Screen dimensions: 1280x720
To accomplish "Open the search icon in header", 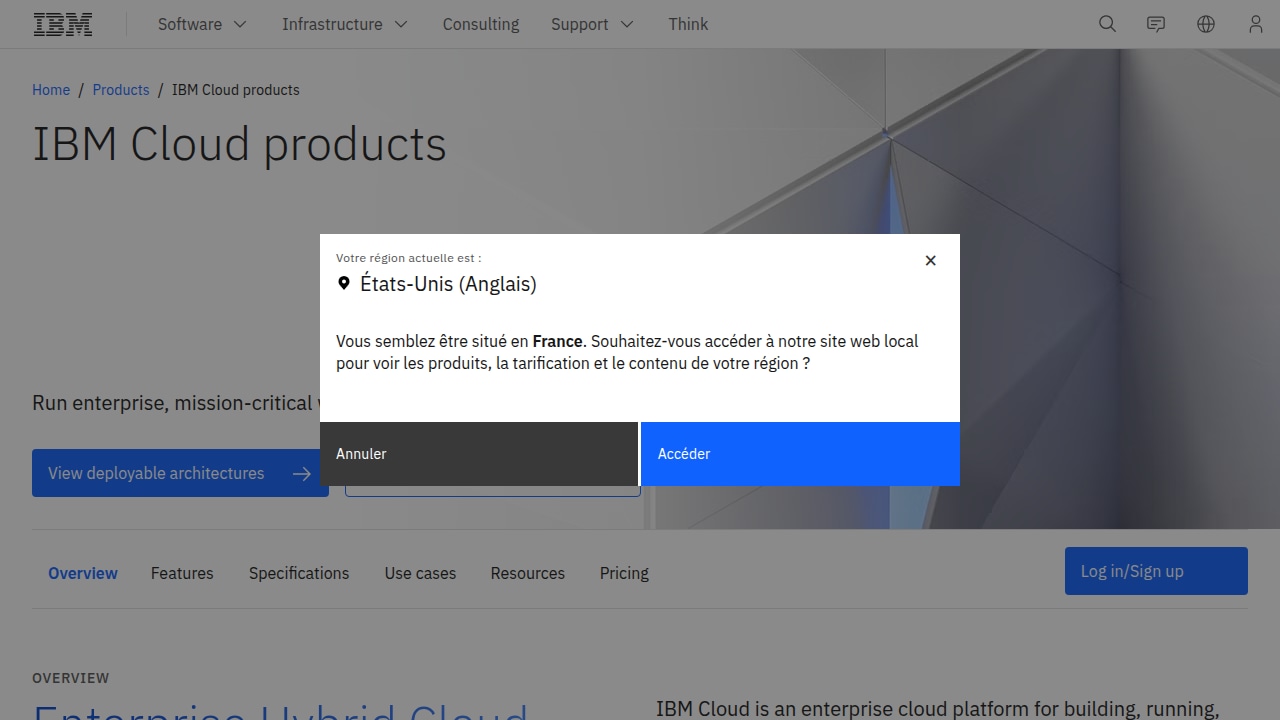I will pyautogui.click(x=1107, y=24).
